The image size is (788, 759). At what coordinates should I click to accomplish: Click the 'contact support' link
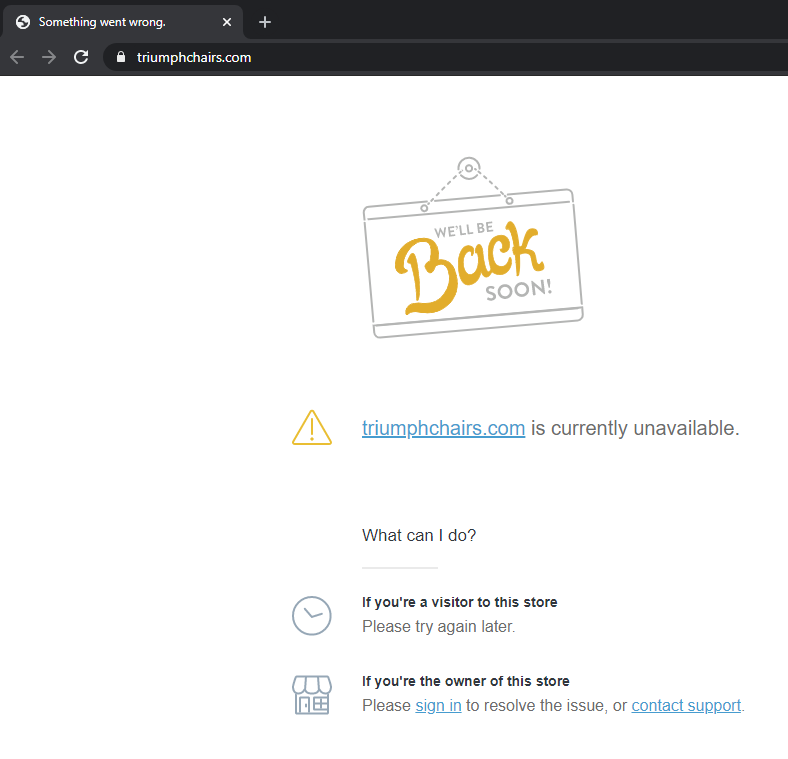pyautogui.click(x=686, y=705)
